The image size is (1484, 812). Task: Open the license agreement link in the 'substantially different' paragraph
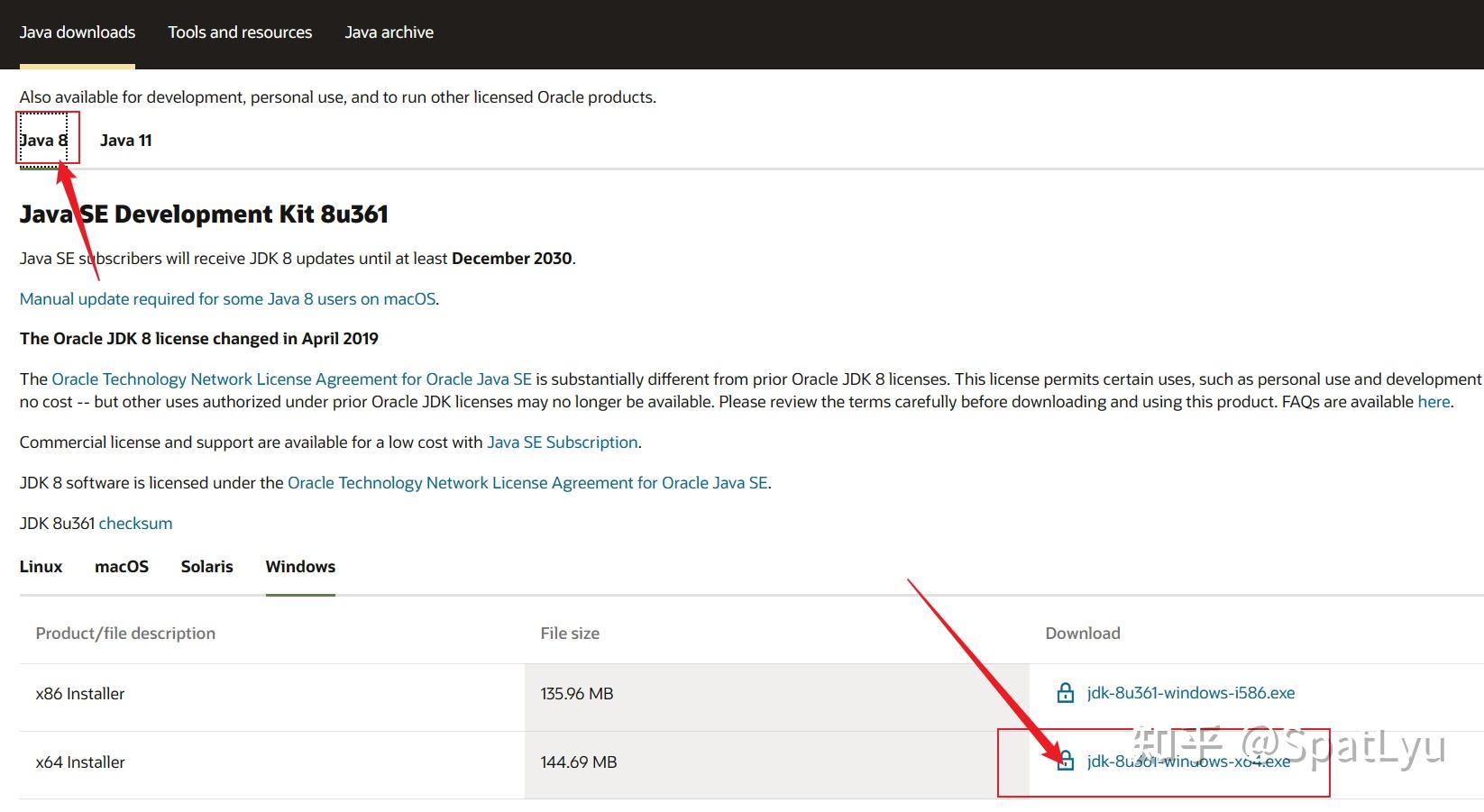(x=291, y=379)
